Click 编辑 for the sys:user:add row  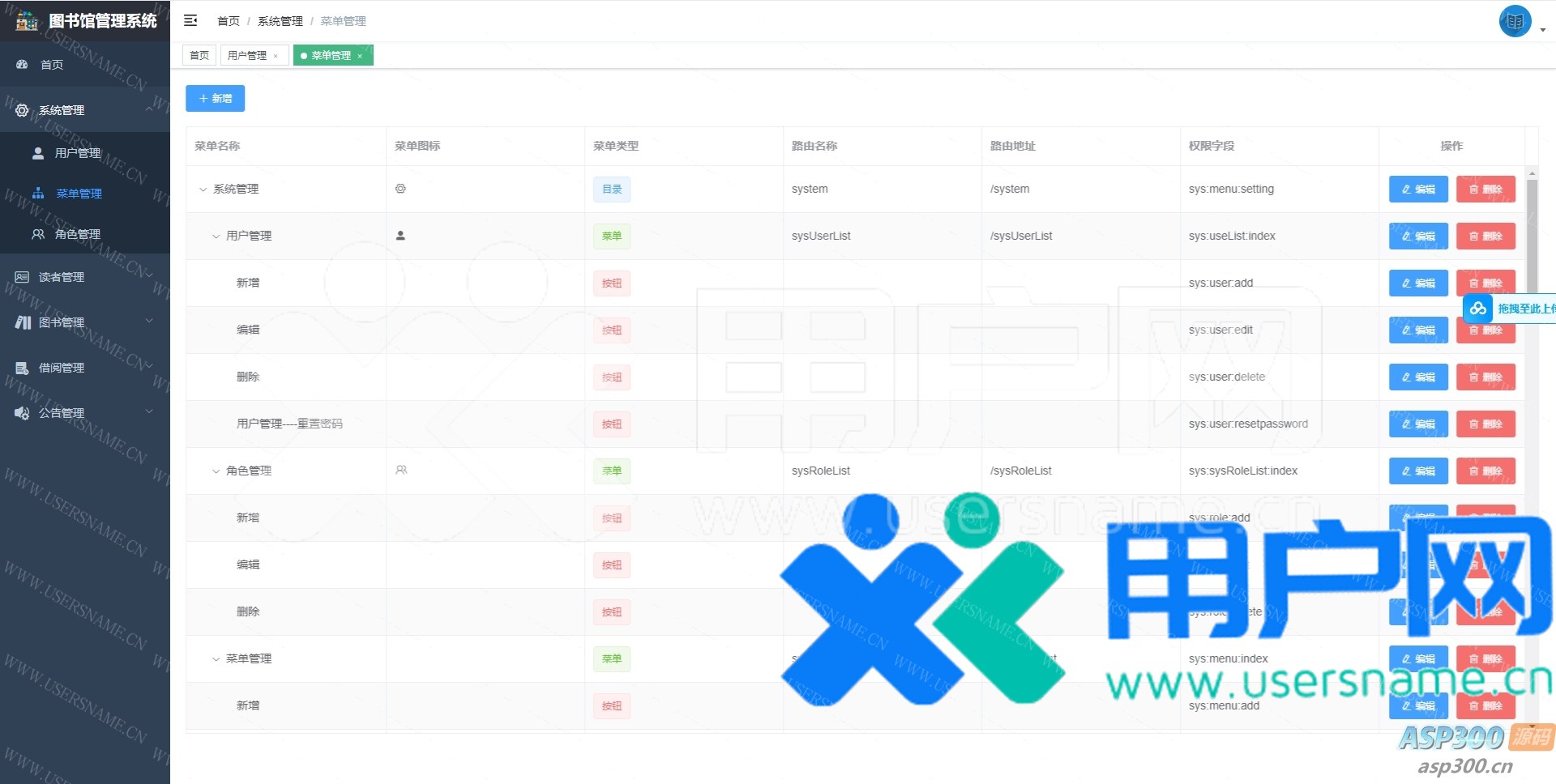click(x=1418, y=283)
